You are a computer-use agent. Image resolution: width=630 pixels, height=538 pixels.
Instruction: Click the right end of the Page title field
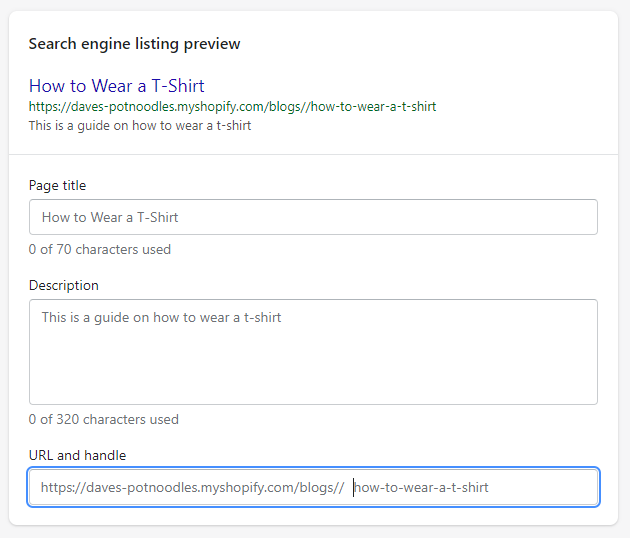click(x=579, y=217)
